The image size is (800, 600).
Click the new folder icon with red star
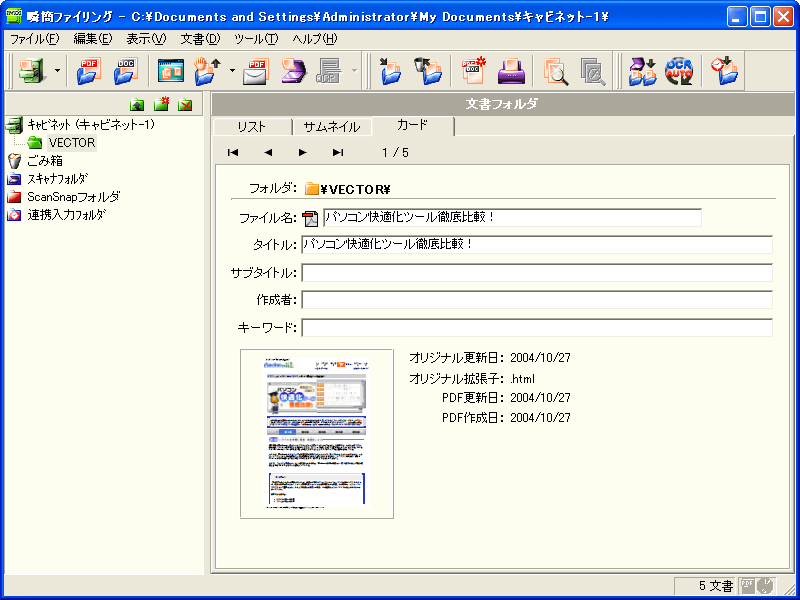[x=161, y=105]
